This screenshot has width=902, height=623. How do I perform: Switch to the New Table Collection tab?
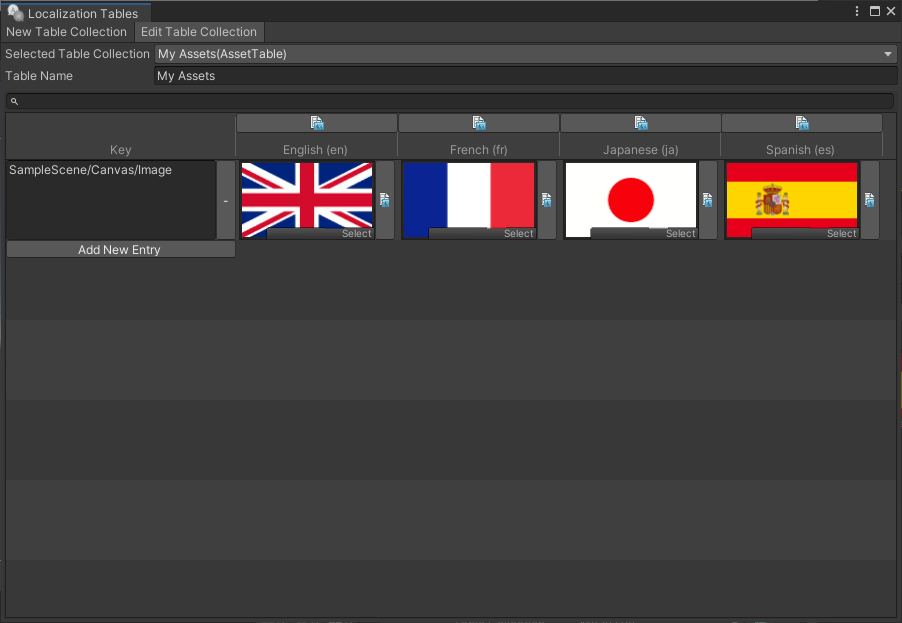pos(66,31)
